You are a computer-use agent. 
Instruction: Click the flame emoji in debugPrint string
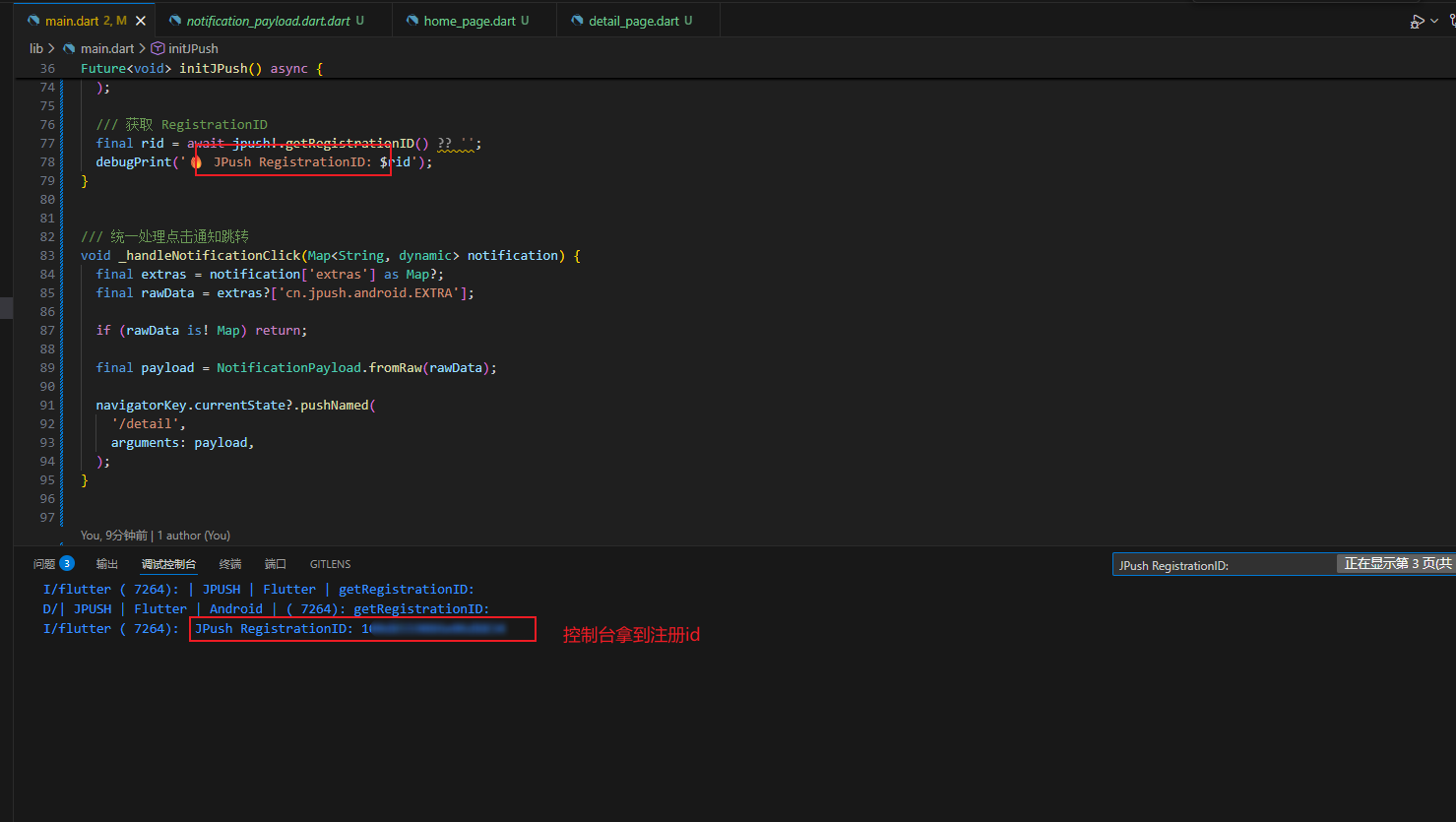click(x=196, y=161)
